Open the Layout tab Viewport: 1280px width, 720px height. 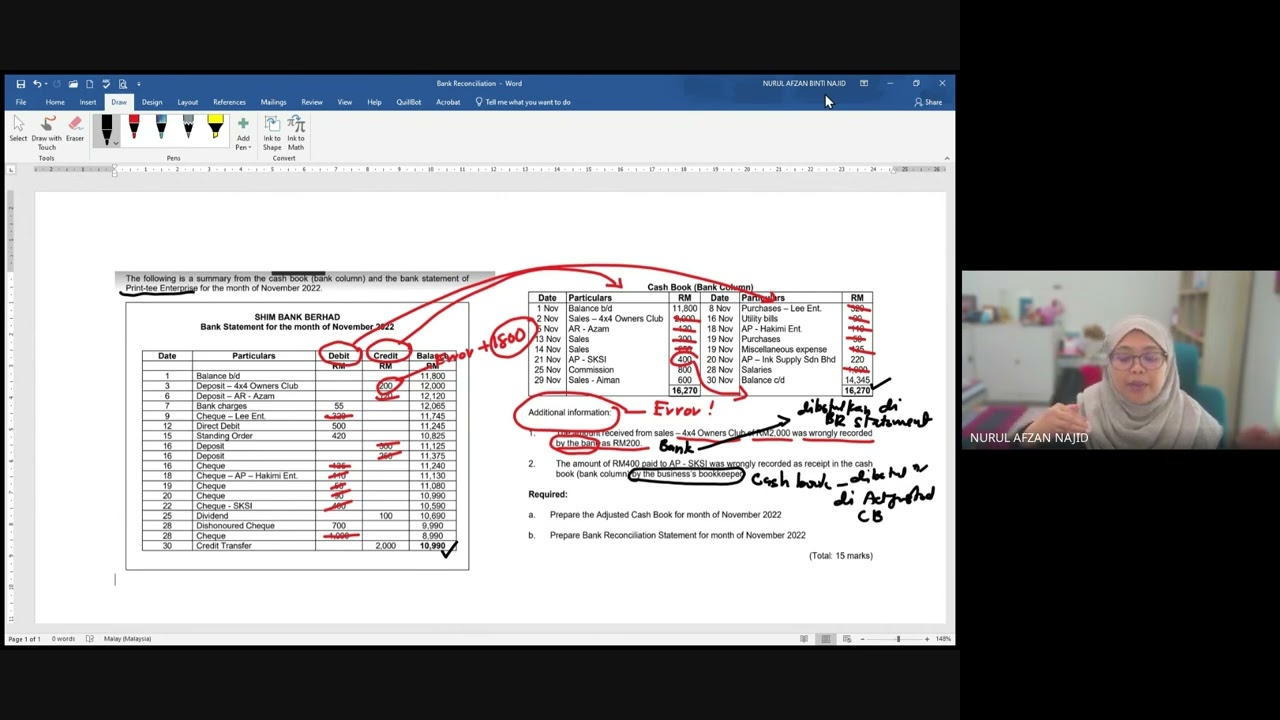(187, 102)
